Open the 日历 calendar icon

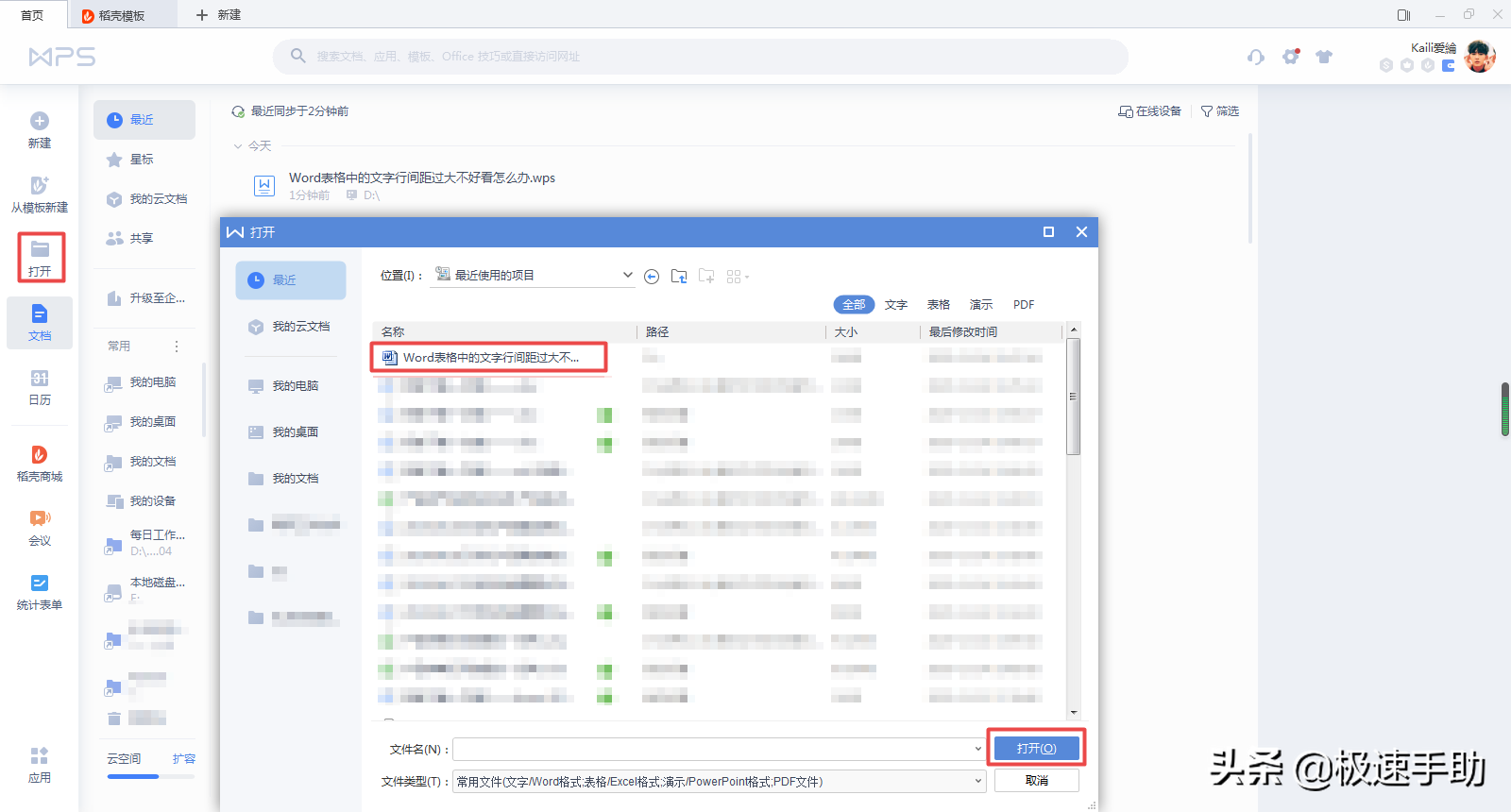[40, 379]
